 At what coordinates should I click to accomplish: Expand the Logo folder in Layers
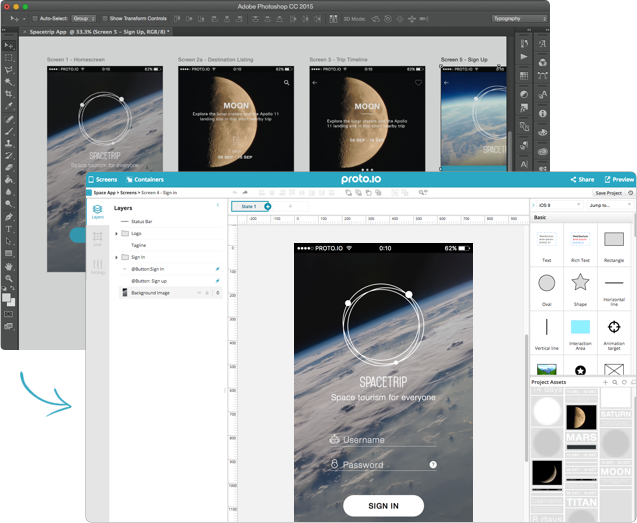click(116, 233)
